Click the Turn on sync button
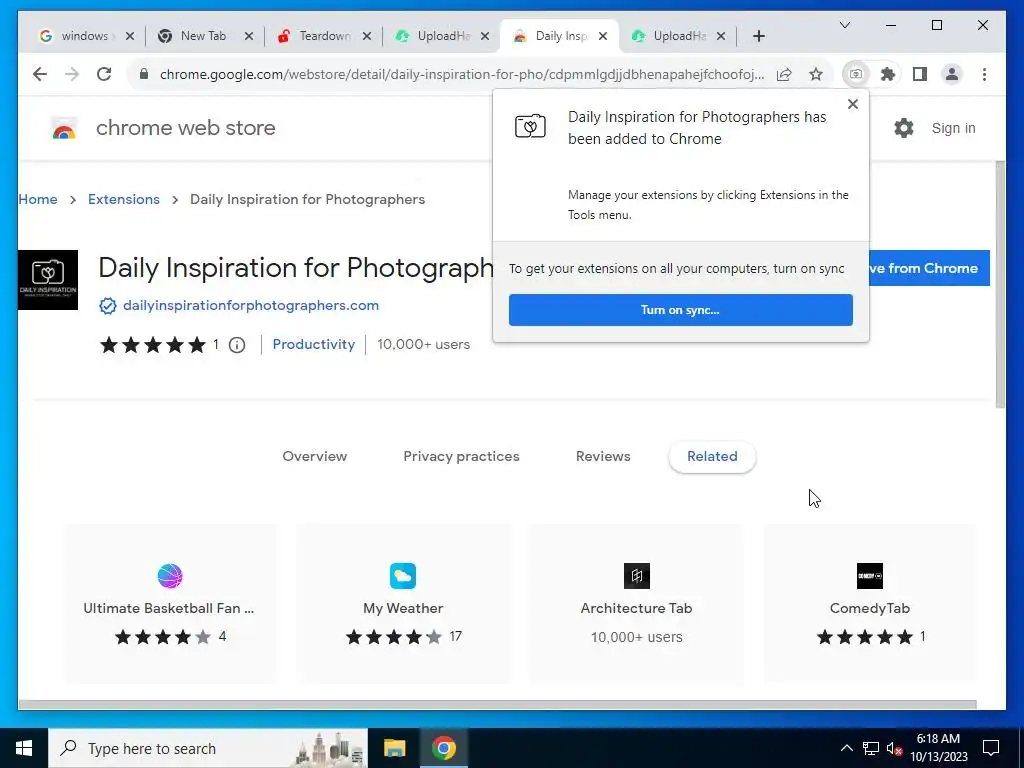Viewport: 1024px width, 768px height. 680,310
